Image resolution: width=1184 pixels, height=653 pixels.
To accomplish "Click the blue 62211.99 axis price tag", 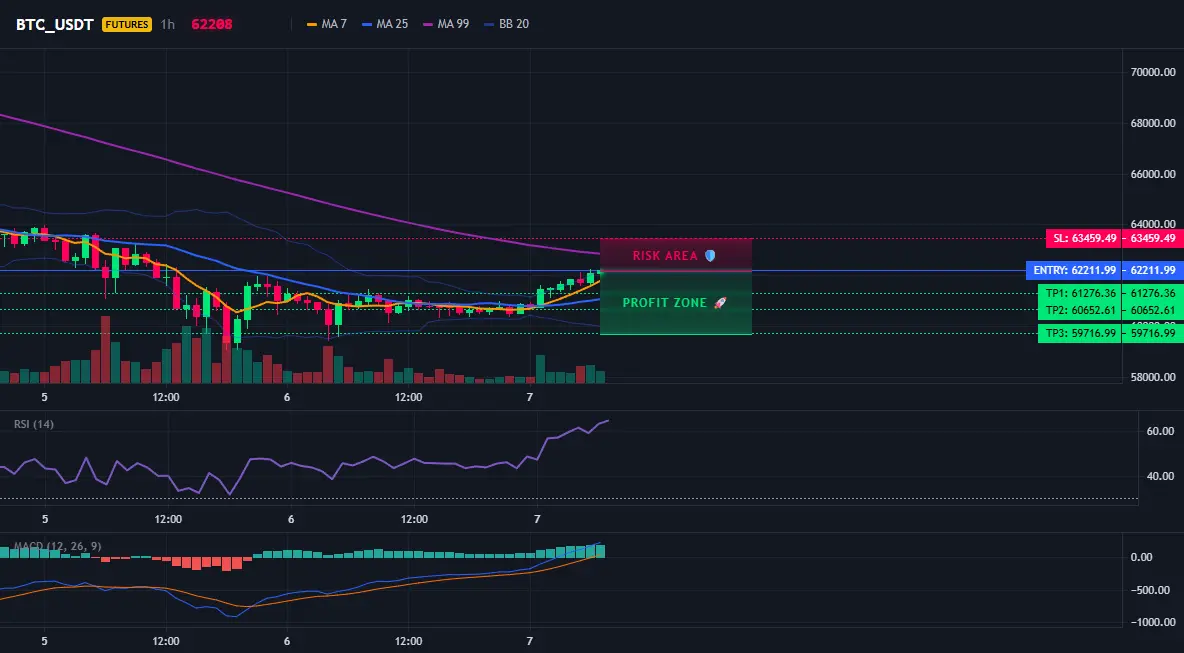I will coord(1152,270).
